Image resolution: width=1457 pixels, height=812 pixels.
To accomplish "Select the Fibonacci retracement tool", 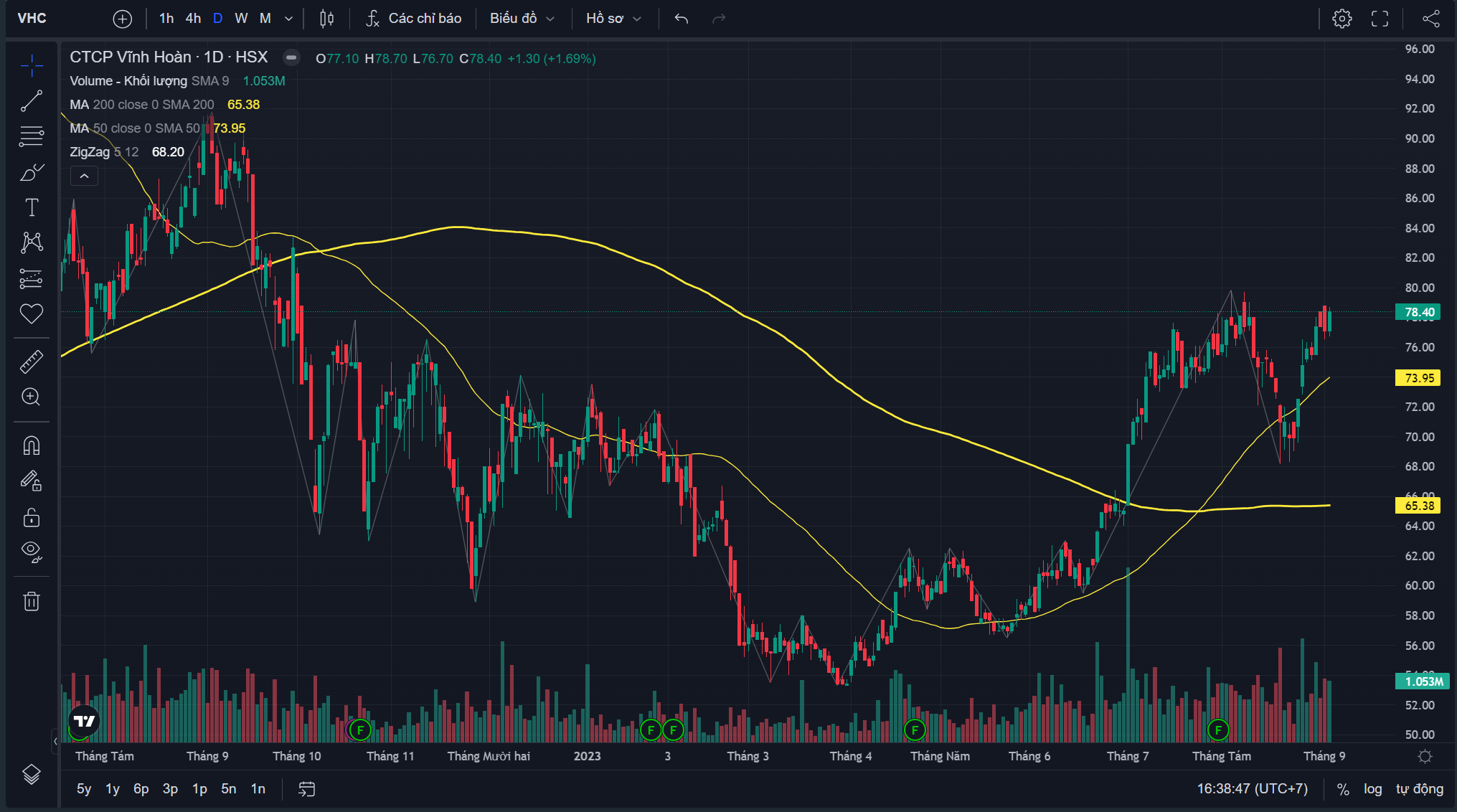I will tap(31, 136).
